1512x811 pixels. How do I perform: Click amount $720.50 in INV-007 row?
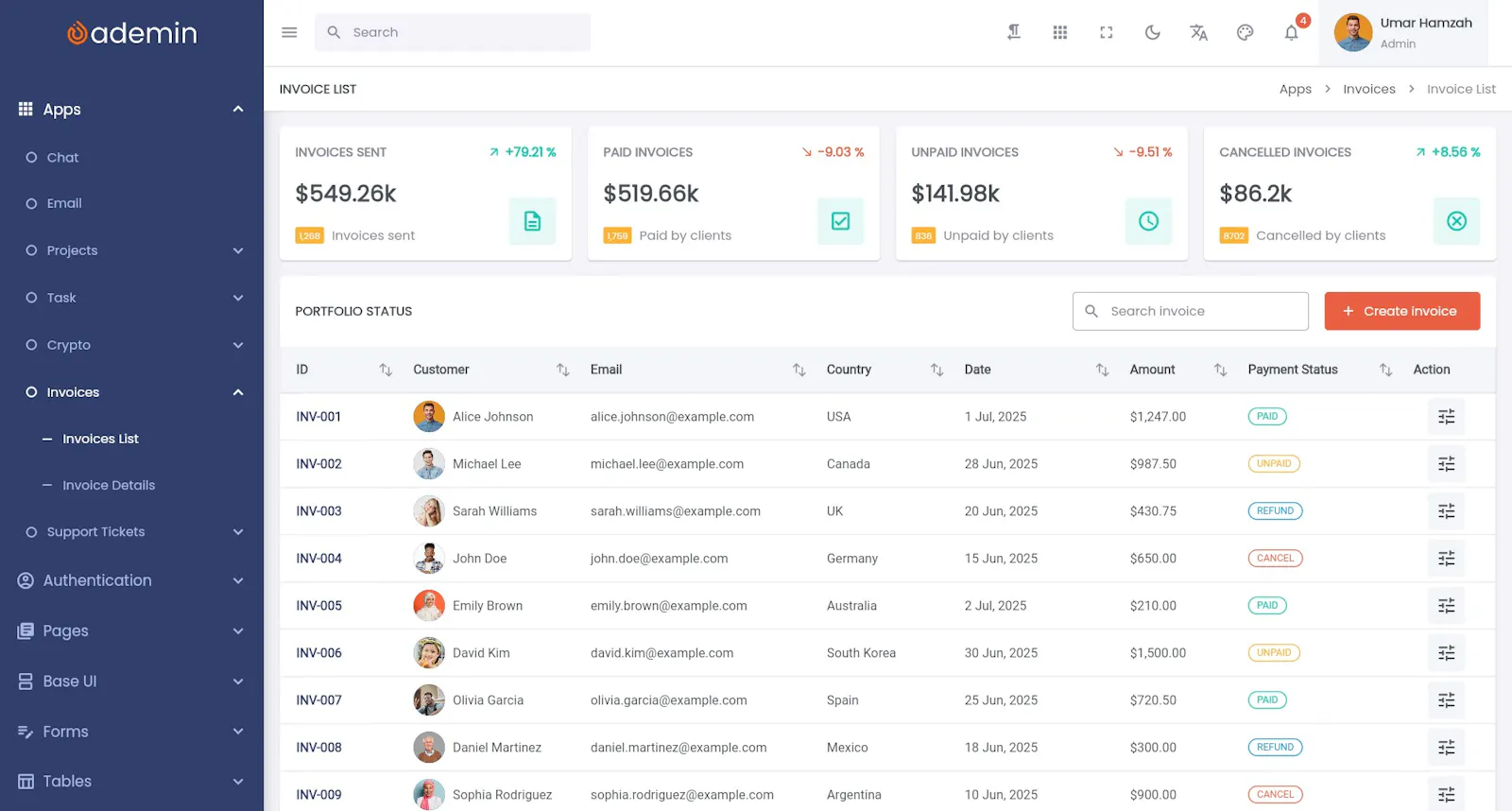pyautogui.click(x=1153, y=700)
